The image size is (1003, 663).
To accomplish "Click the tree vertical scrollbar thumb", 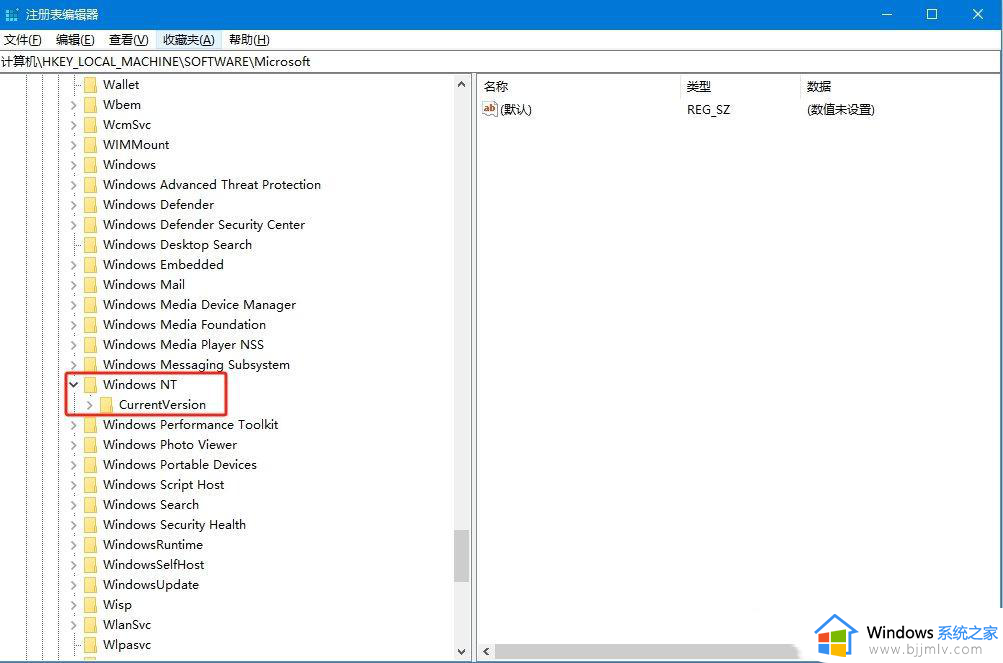I will (461, 556).
